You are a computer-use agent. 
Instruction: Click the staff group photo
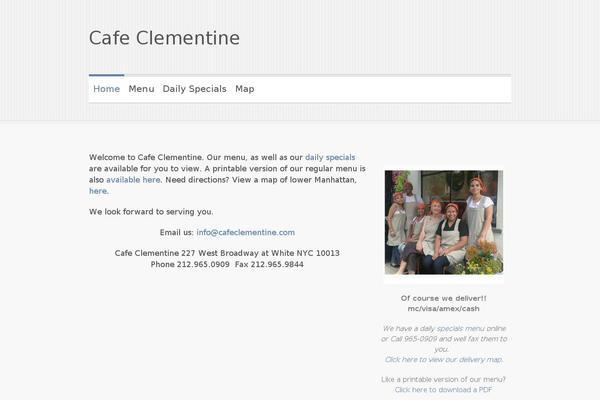(x=444, y=222)
